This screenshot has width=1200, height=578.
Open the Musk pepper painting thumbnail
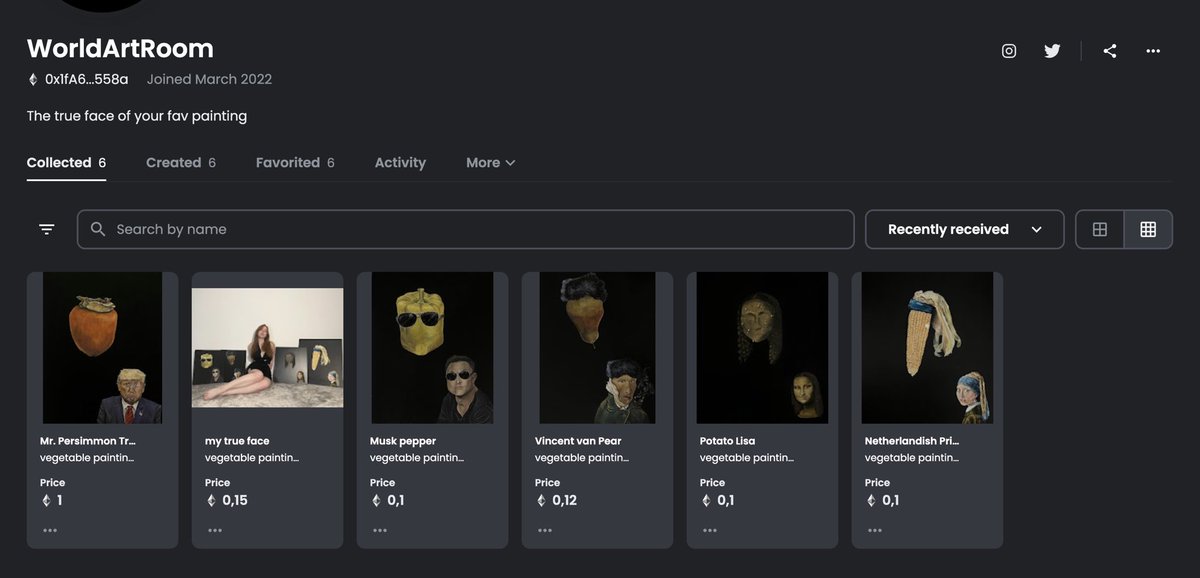click(432, 347)
